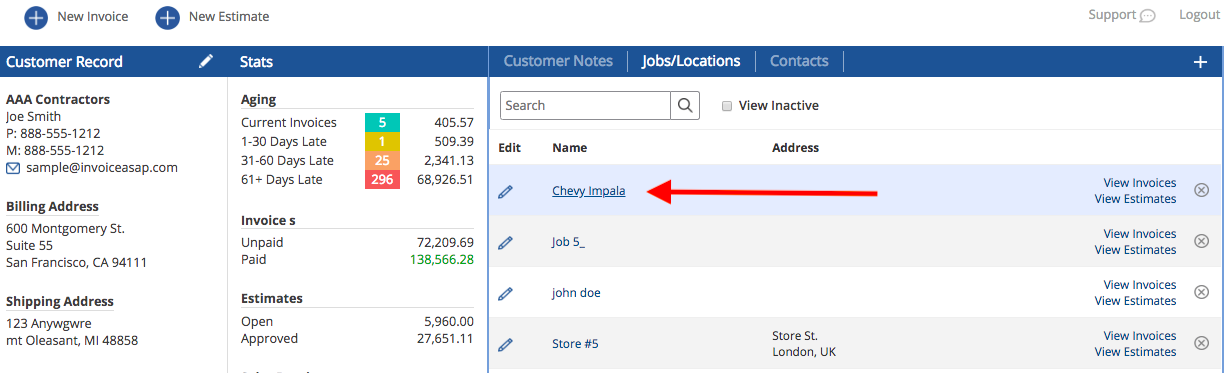Click the Billing Address heading

(52, 206)
